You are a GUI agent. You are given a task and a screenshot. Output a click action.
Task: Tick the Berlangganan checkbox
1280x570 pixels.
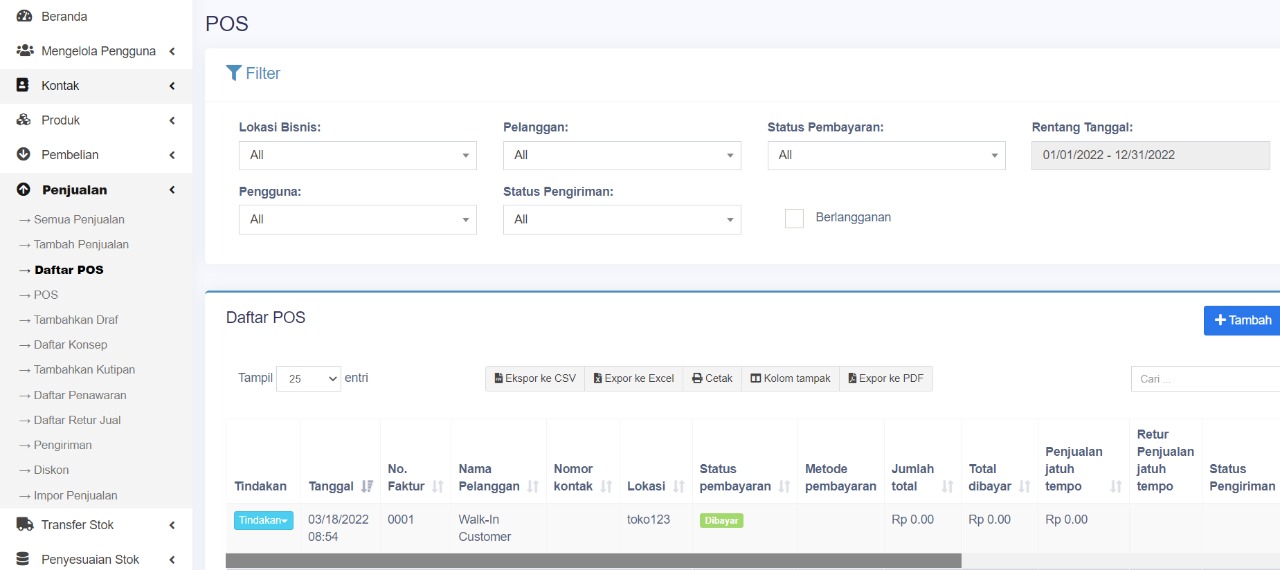[x=794, y=218]
